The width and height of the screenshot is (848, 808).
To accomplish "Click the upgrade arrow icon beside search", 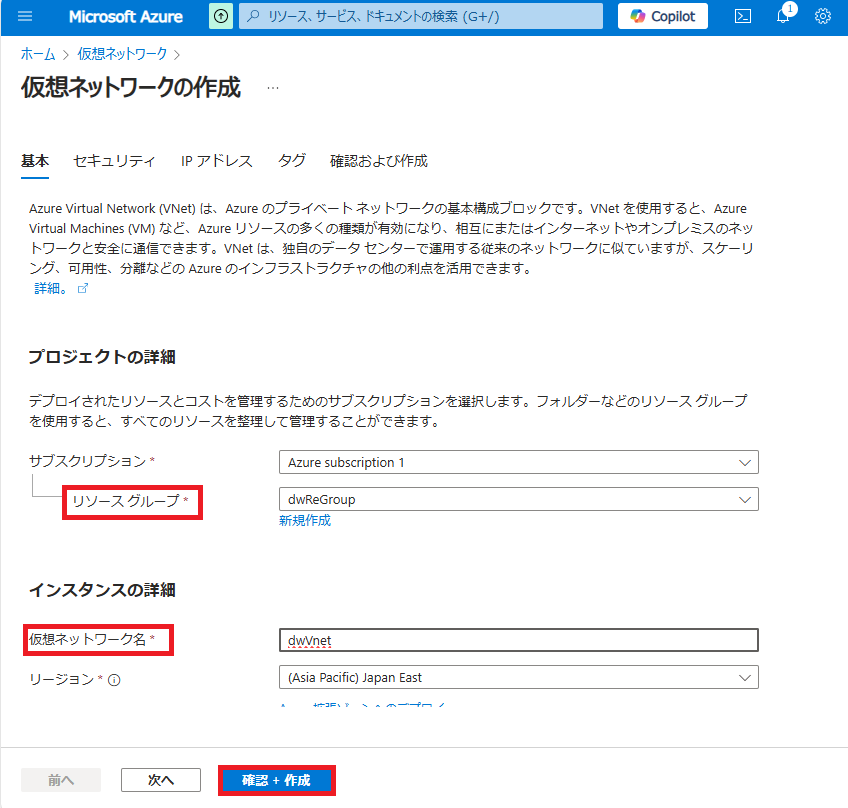I will click(221, 16).
